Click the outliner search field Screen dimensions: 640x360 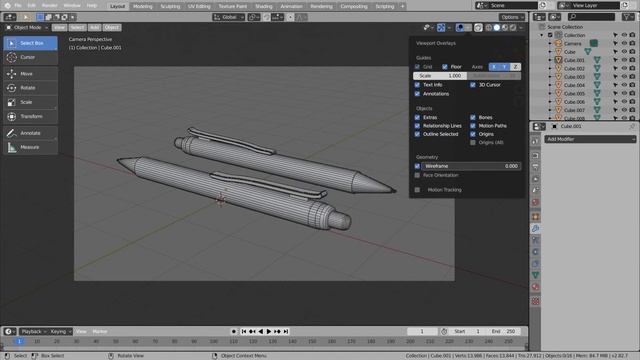point(591,17)
